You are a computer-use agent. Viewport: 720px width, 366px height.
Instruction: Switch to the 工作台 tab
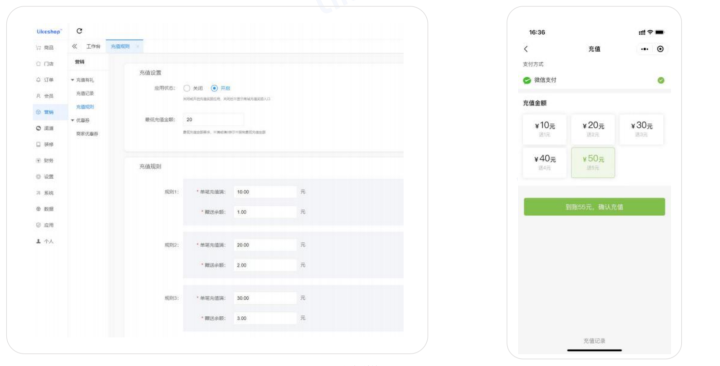tap(93, 46)
